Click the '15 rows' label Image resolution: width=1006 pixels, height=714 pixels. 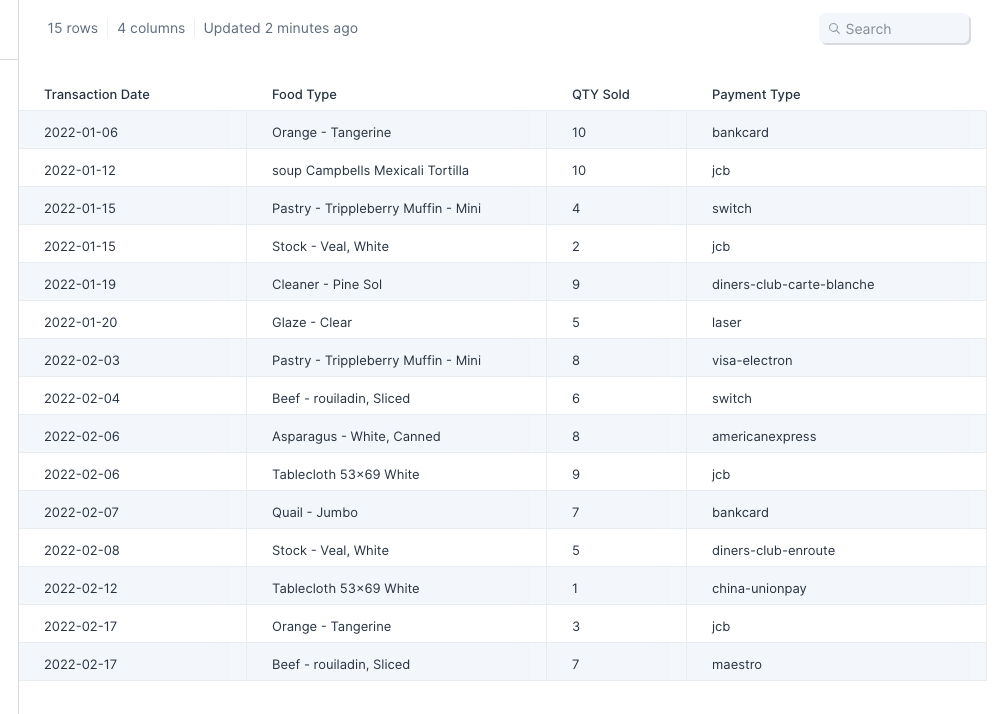[72, 28]
